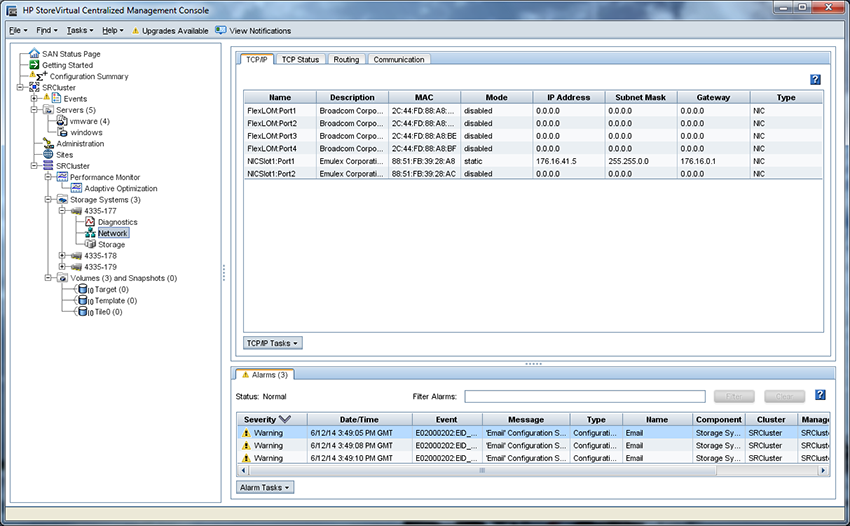Select the NICSlot1:Port1 row
Image resolution: width=850 pixels, height=526 pixels.
pos(533,161)
